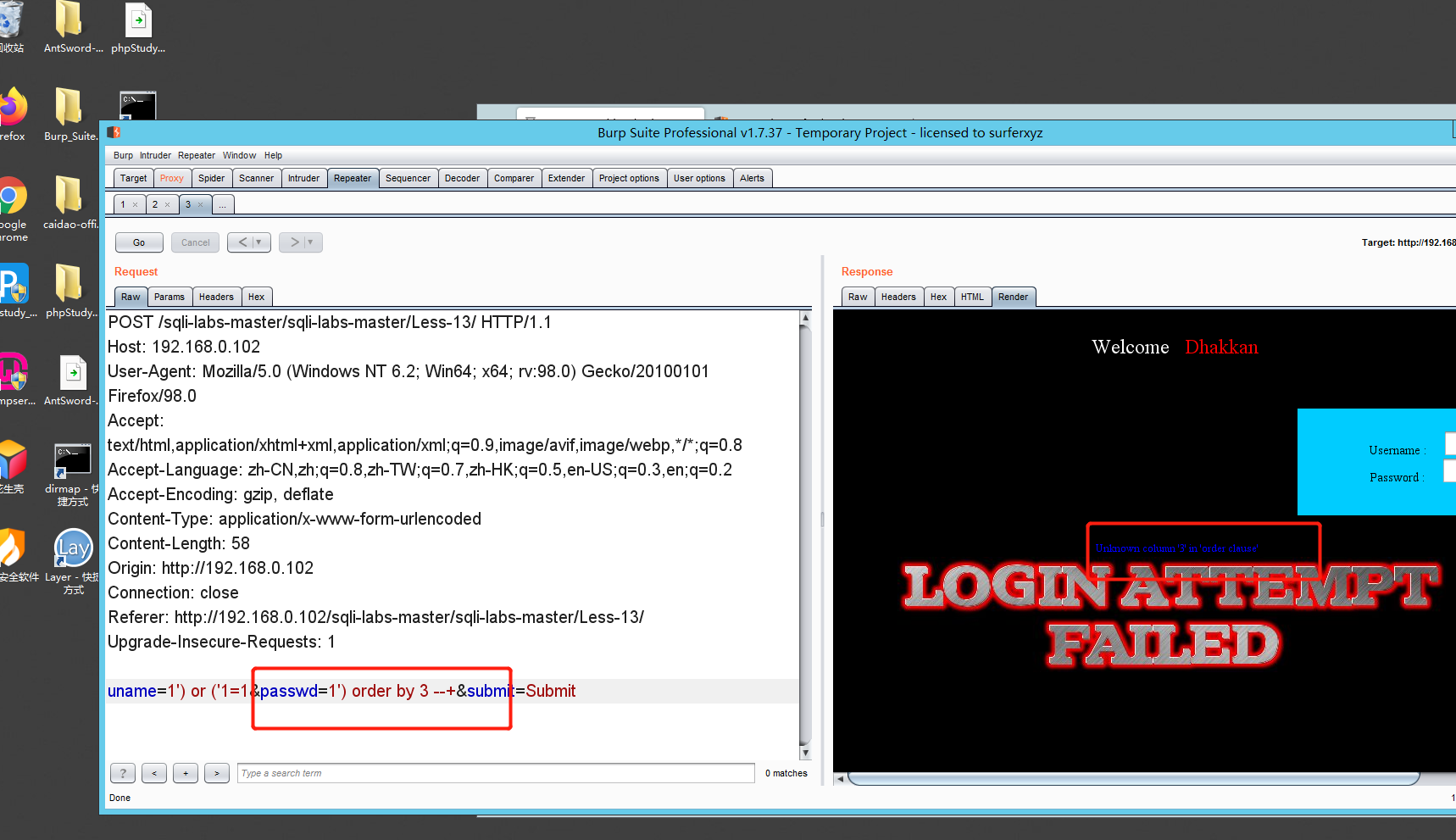Focus the request search term field
The height and width of the screenshot is (840, 1456).
click(496, 773)
